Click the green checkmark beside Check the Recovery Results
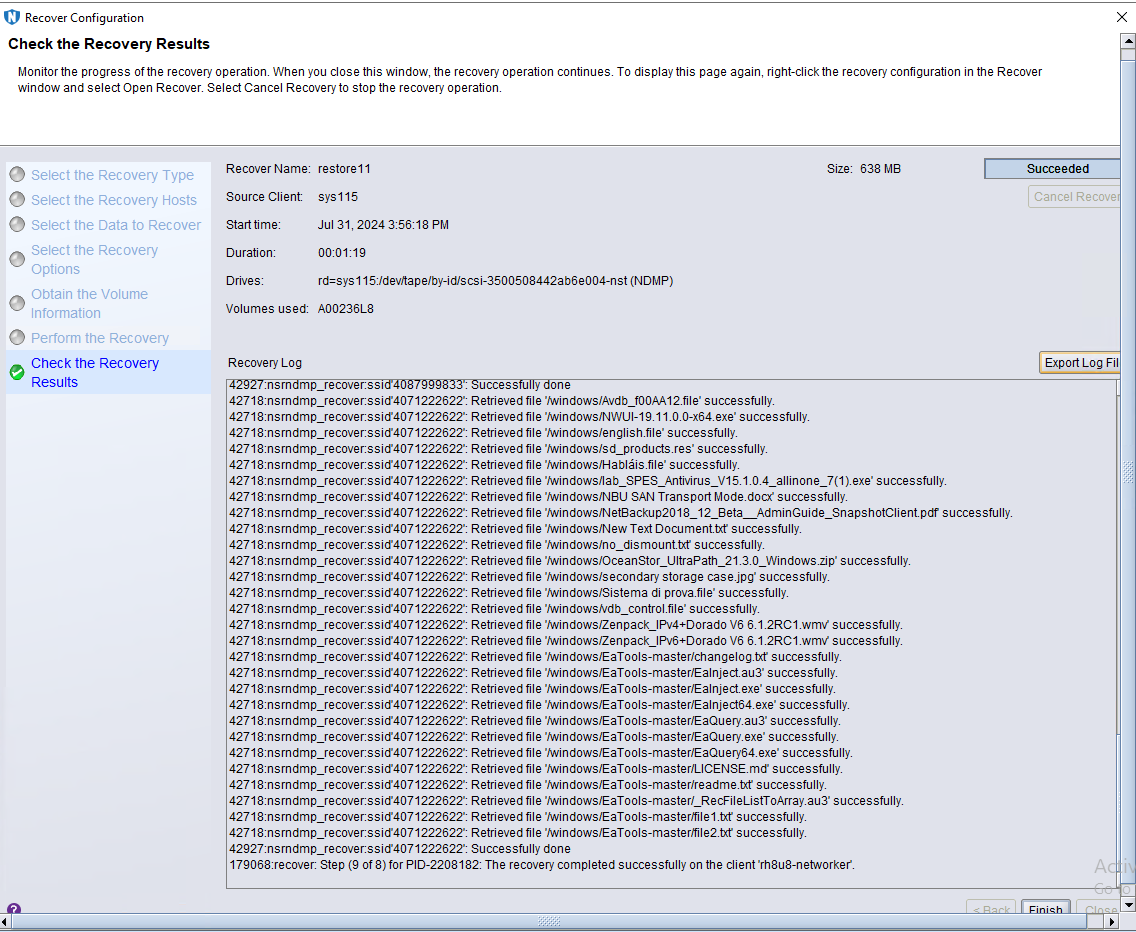Image resolution: width=1136 pixels, height=932 pixels. [x=17, y=373]
